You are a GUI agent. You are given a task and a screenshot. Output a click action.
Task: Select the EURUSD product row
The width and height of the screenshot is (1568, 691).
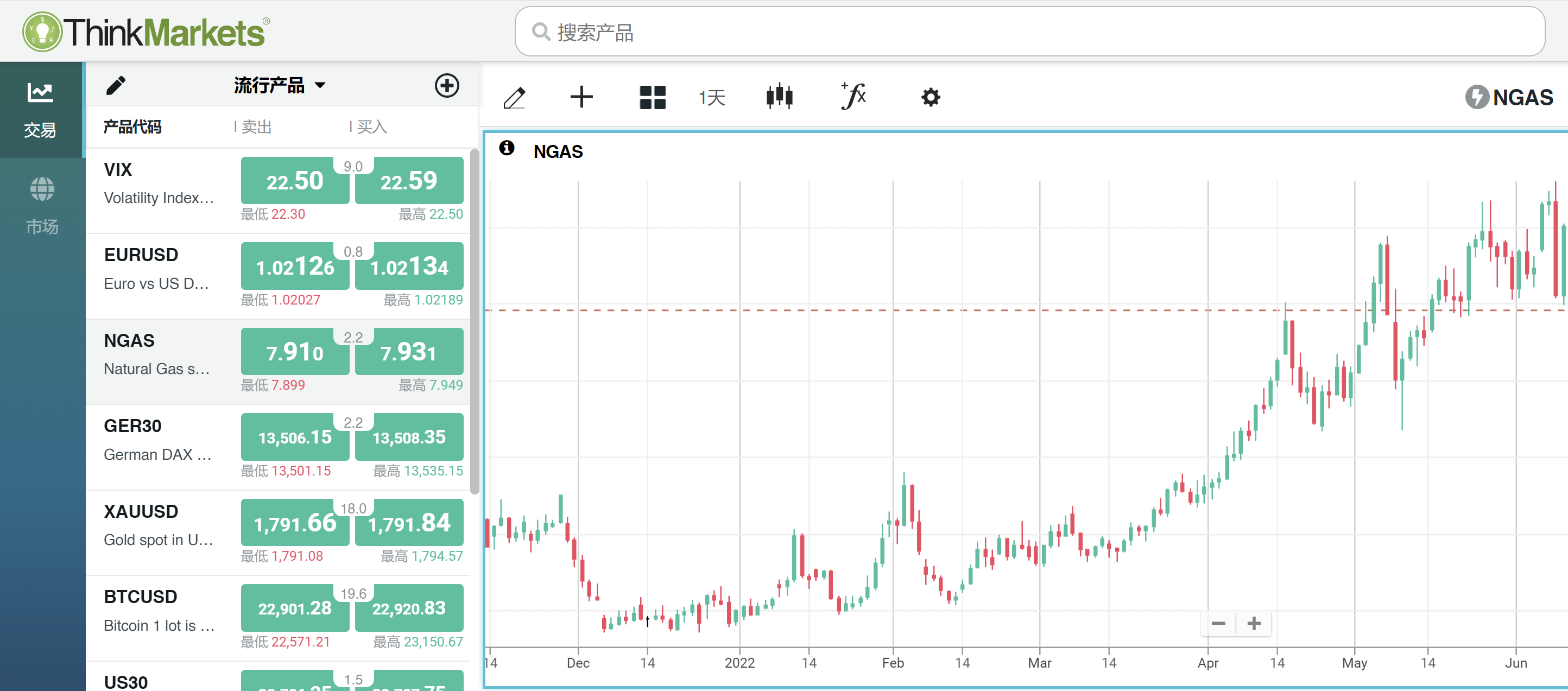coord(279,276)
